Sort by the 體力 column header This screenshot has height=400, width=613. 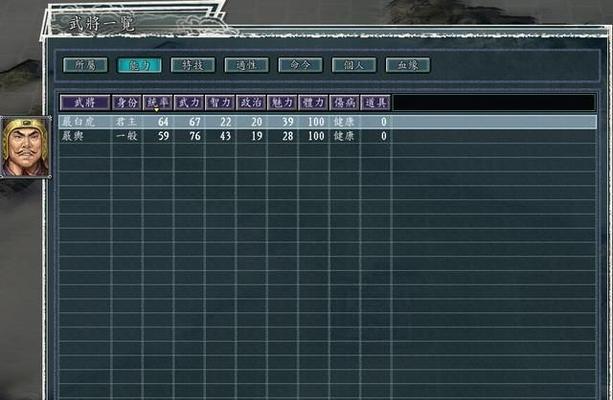[313, 103]
